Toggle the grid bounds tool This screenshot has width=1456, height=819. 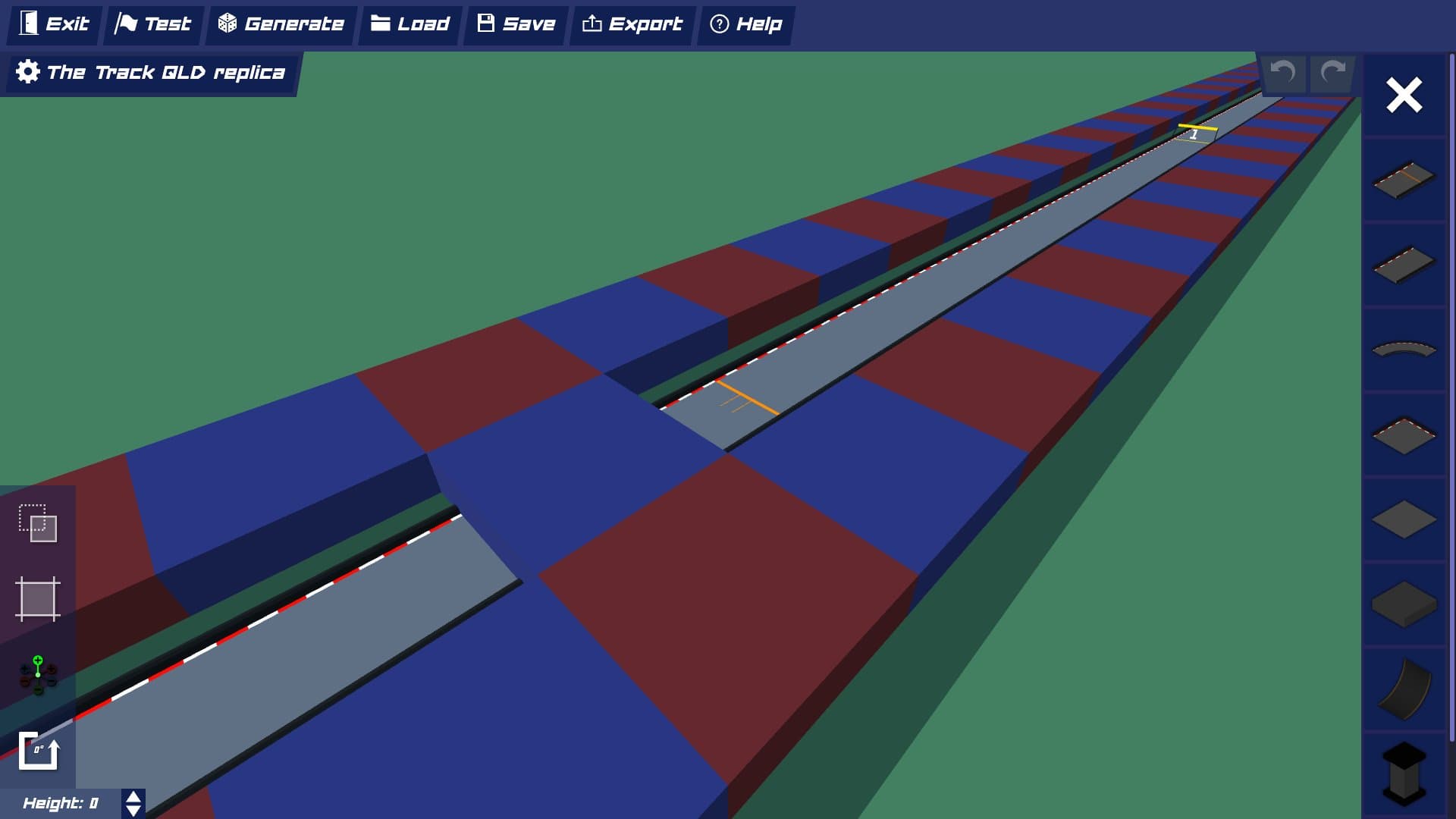click(x=38, y=599)
